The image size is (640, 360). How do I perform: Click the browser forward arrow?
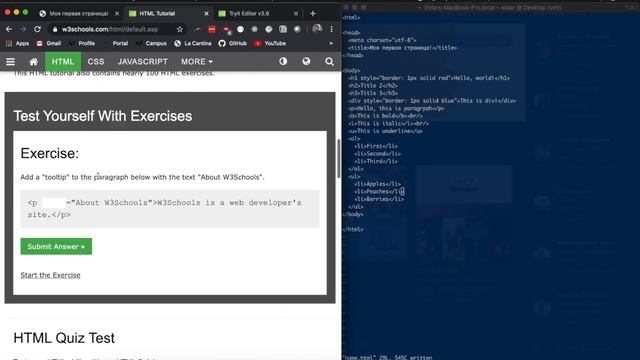point(23,29)
